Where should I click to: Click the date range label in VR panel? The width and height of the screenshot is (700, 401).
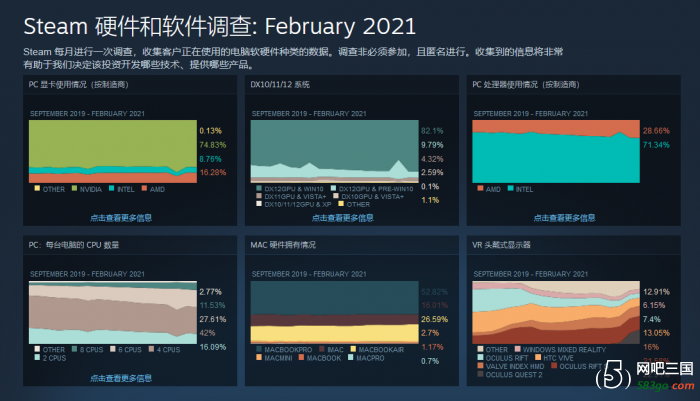click(x=531, y=274)
